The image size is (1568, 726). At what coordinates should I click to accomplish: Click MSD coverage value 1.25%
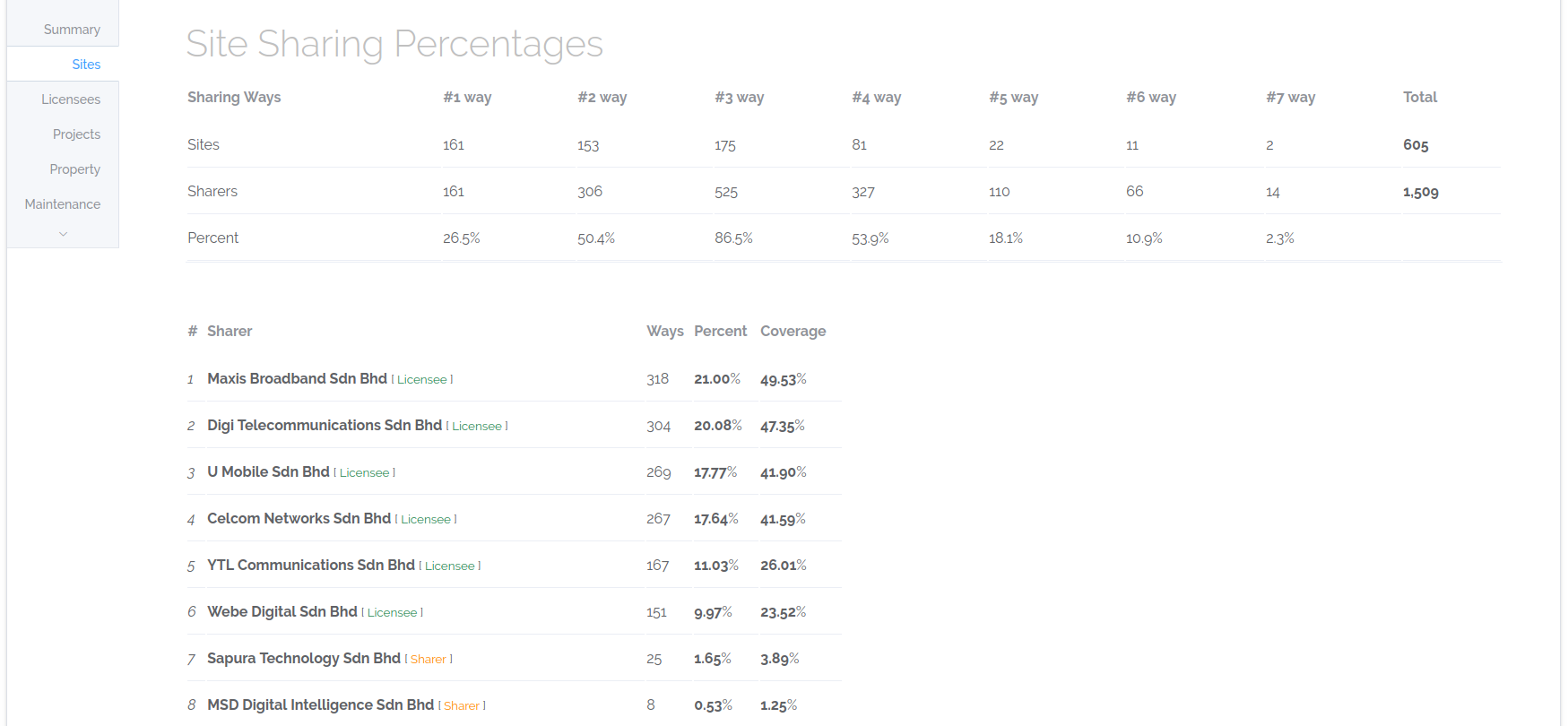click(779, 705)
